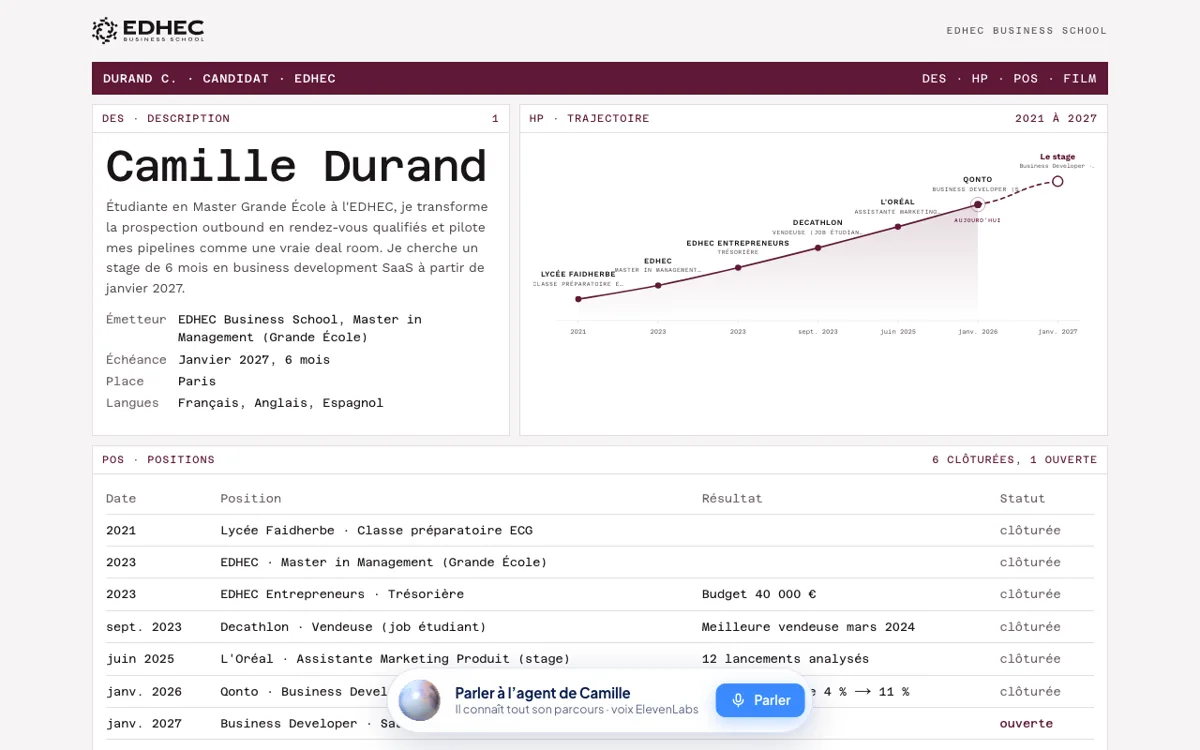Click the DES · DESCRIPTION panel title
Viewport: 1200px width, 750px height.
point(166,118)
